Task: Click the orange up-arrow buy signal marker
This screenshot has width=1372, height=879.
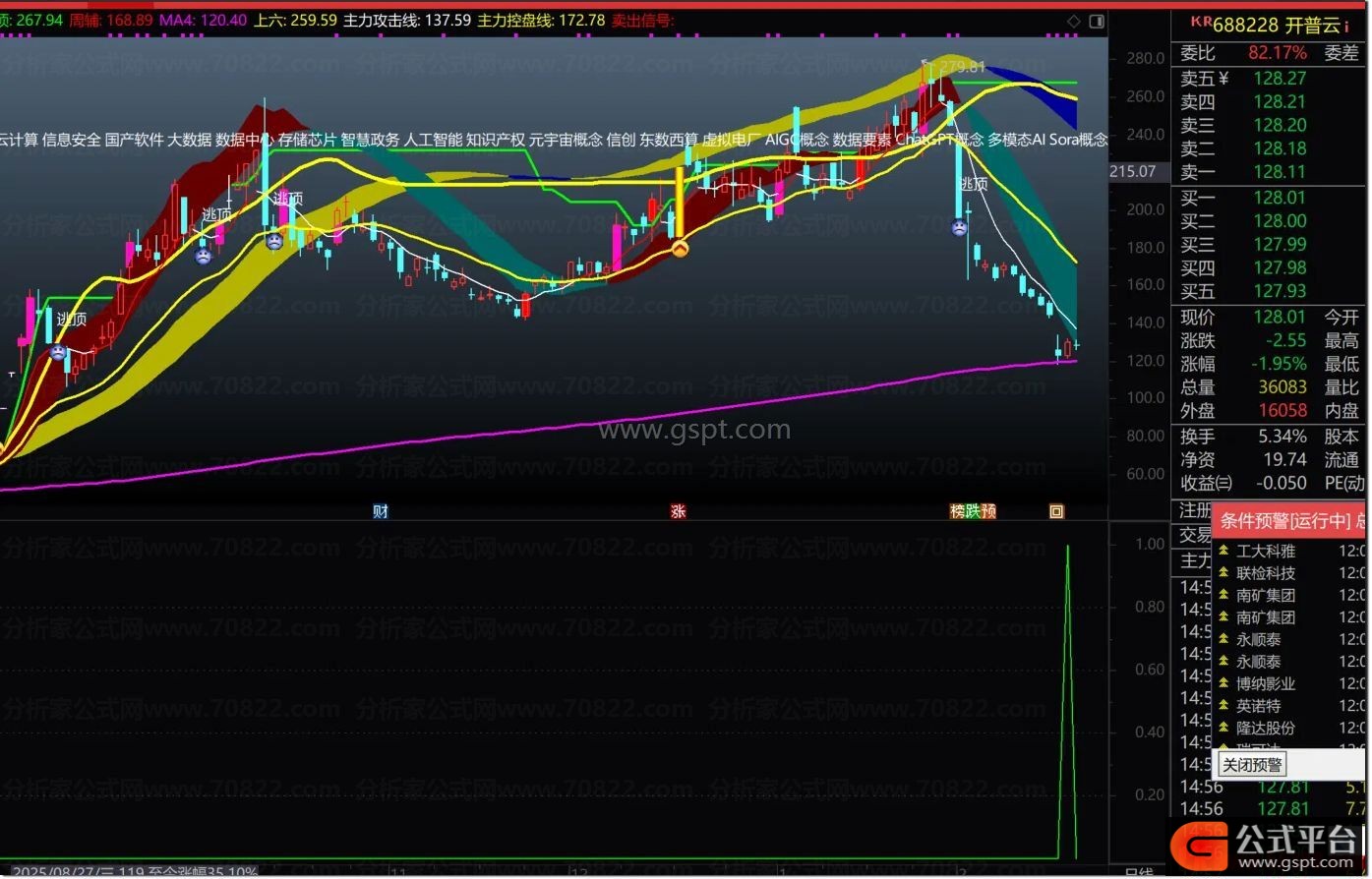Action: (x=679, y=250)
